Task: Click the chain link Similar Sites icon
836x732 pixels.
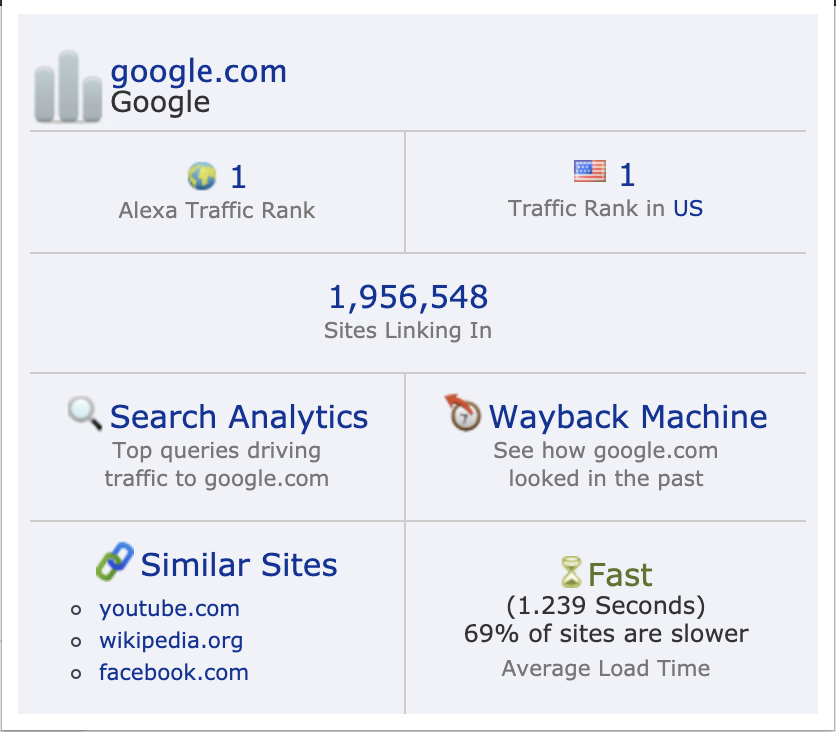Action: (x=115, y=561)
